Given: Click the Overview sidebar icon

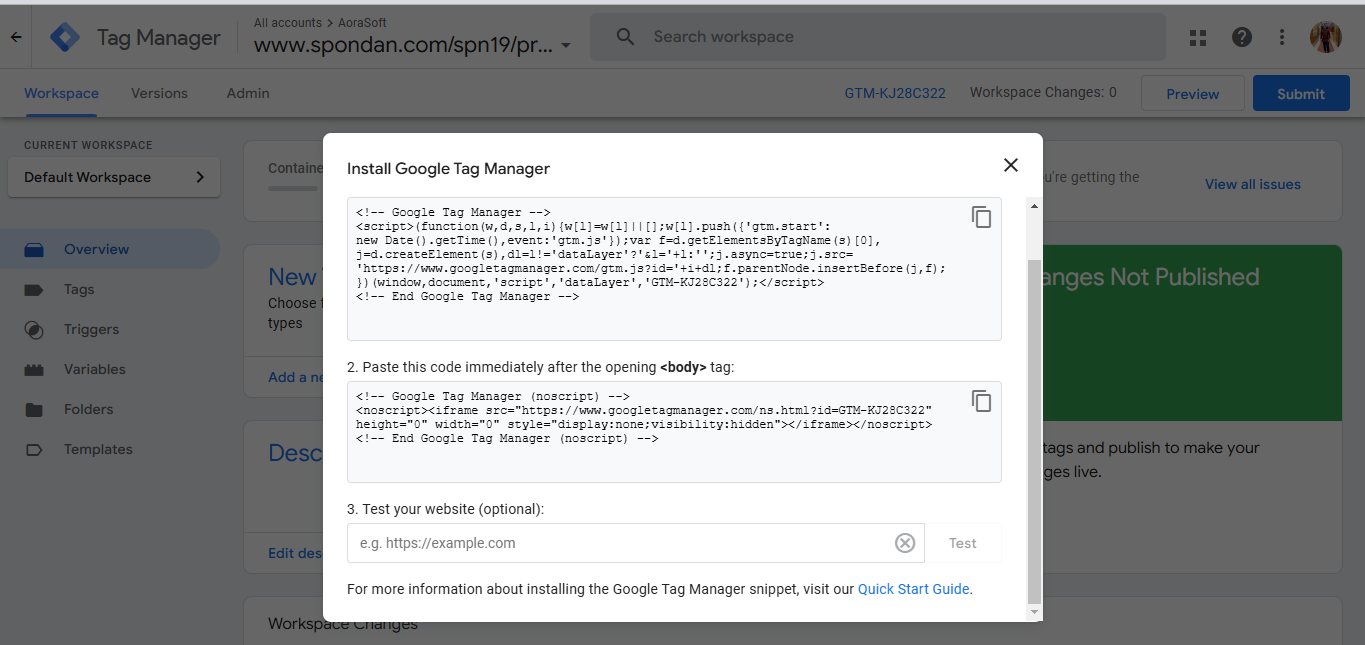Looking at the screenshot, I should pos(34,249).
